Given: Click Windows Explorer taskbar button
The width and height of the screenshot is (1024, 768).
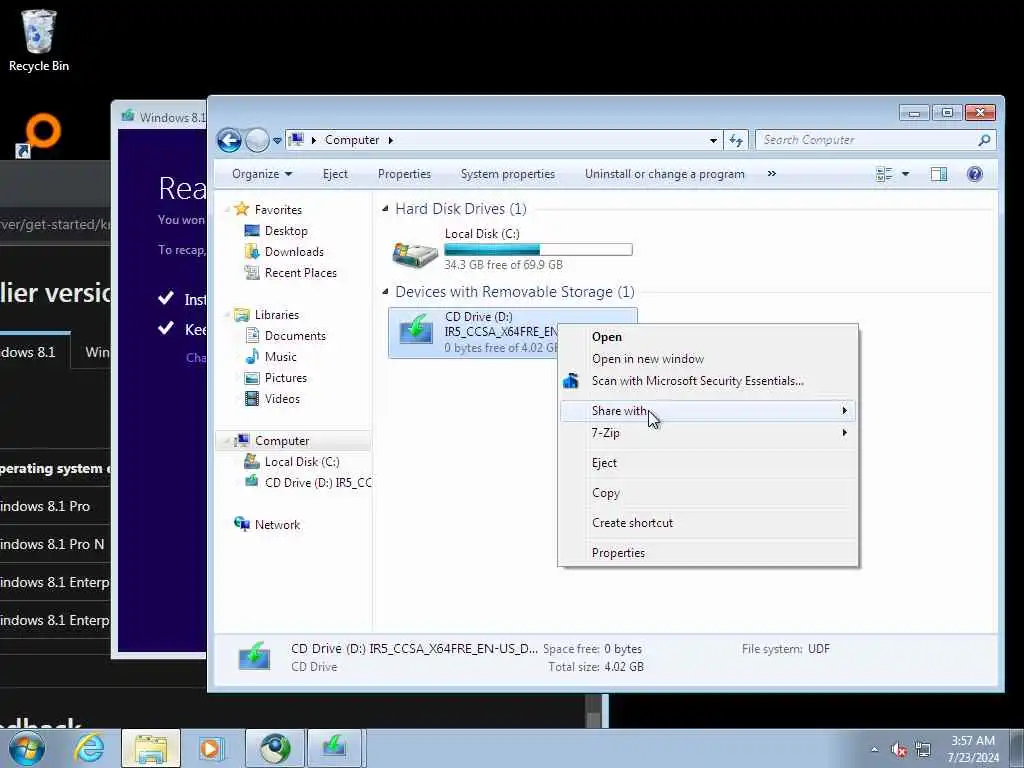Looking at the screenshot, I should (x=150, y=748).
